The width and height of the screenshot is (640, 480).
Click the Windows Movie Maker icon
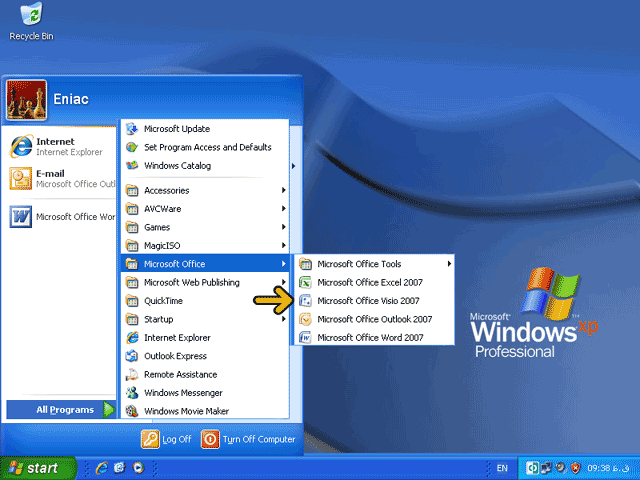133,411
